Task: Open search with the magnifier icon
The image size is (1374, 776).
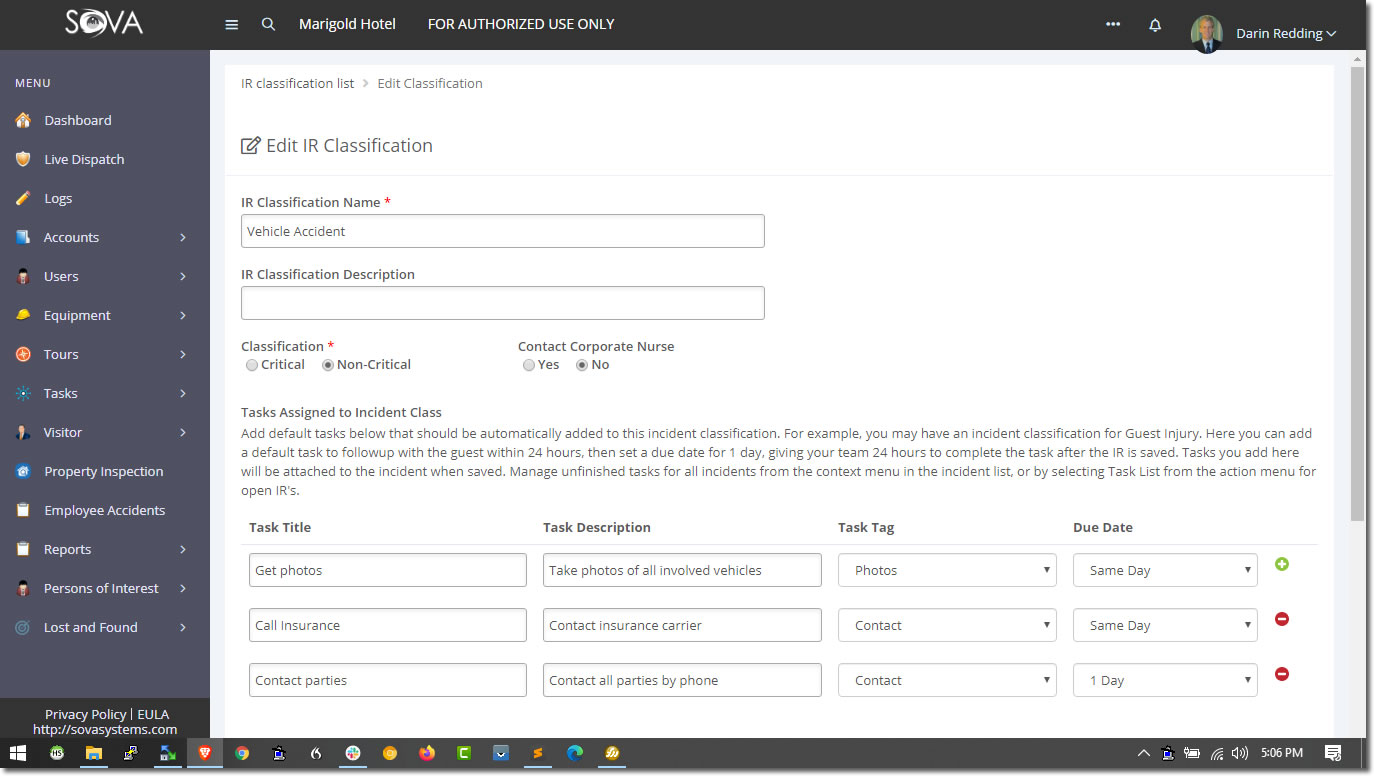Action: tap(268, 24)
